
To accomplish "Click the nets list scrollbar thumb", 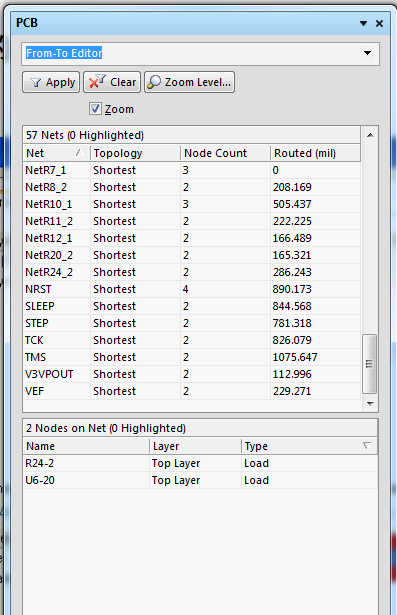I will pos(369,364).
